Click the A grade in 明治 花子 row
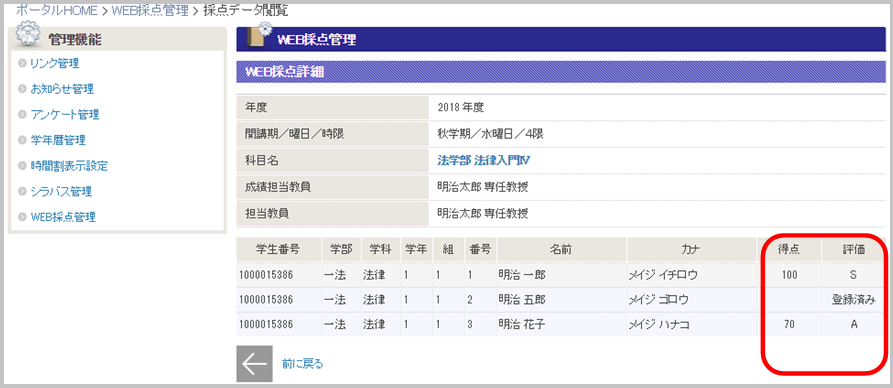This screenshot has width=893, height=388. click(x=853, y=325)
